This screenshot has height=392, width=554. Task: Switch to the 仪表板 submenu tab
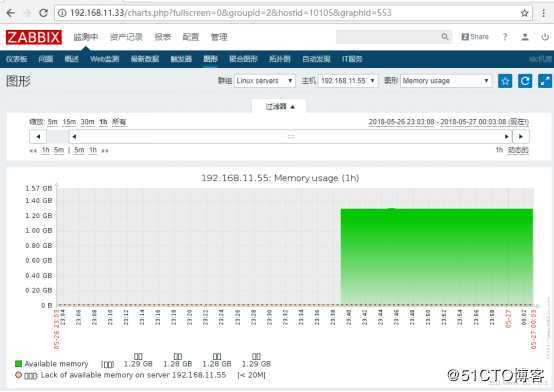click(17, 59)
